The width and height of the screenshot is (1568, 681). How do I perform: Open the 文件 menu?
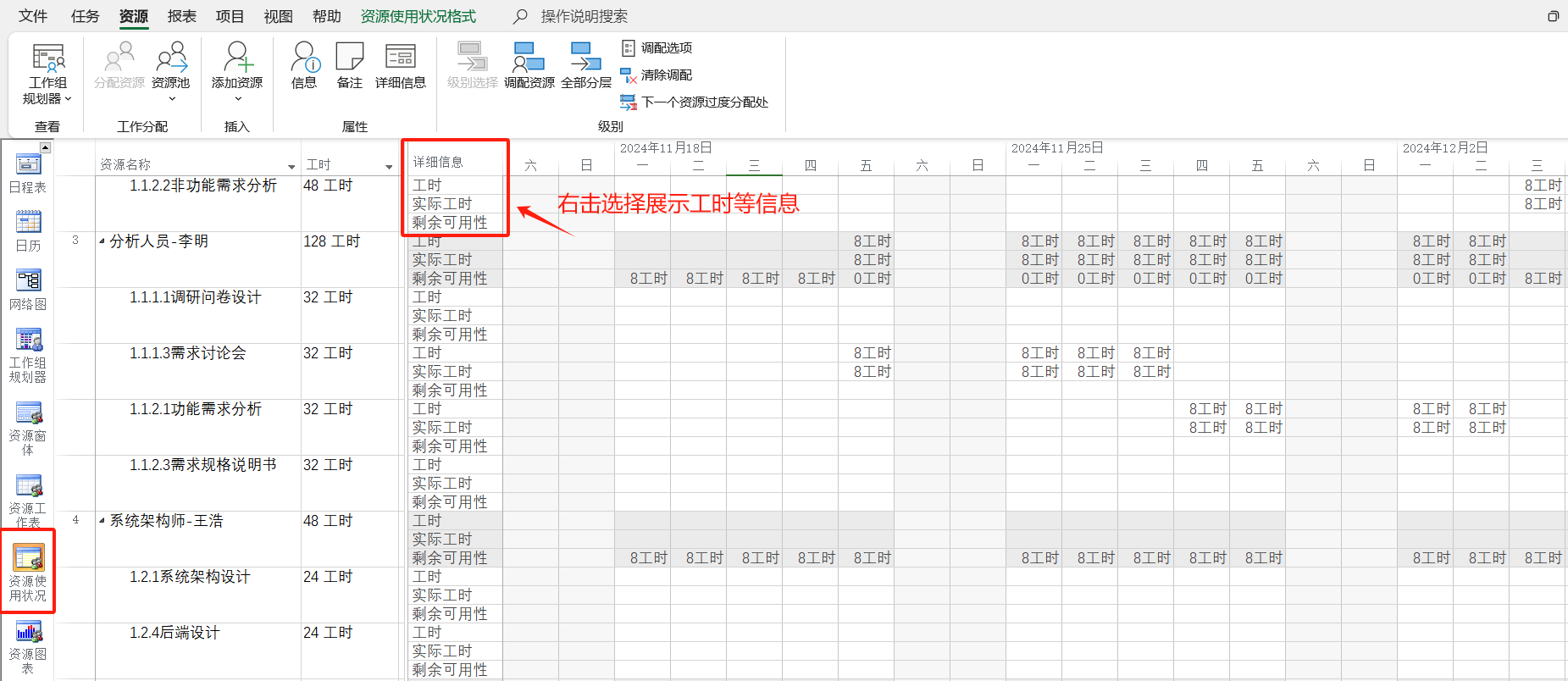click(33, 16)
